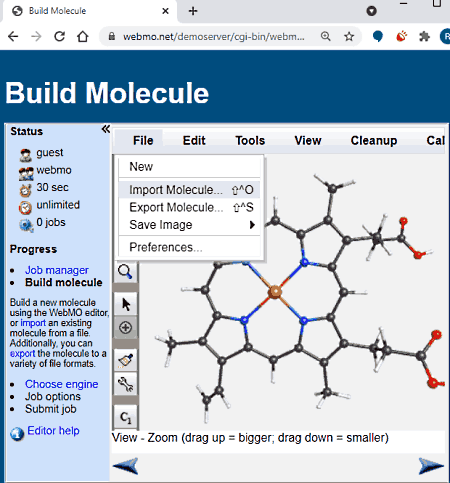Click the '0 jobs' status text
This screenshot has height=483, width=450.
(x=51, y=222)
